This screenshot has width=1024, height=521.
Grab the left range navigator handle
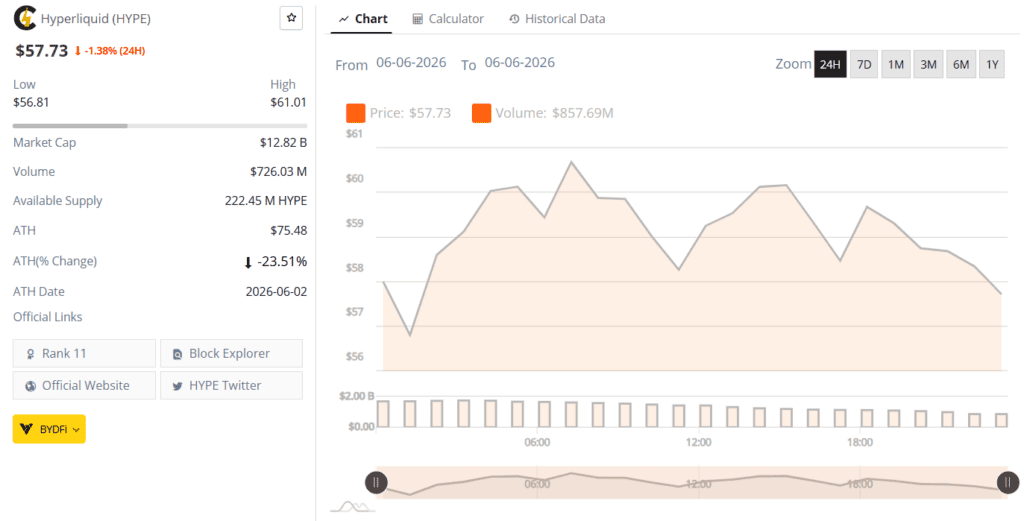coord(376,482)
